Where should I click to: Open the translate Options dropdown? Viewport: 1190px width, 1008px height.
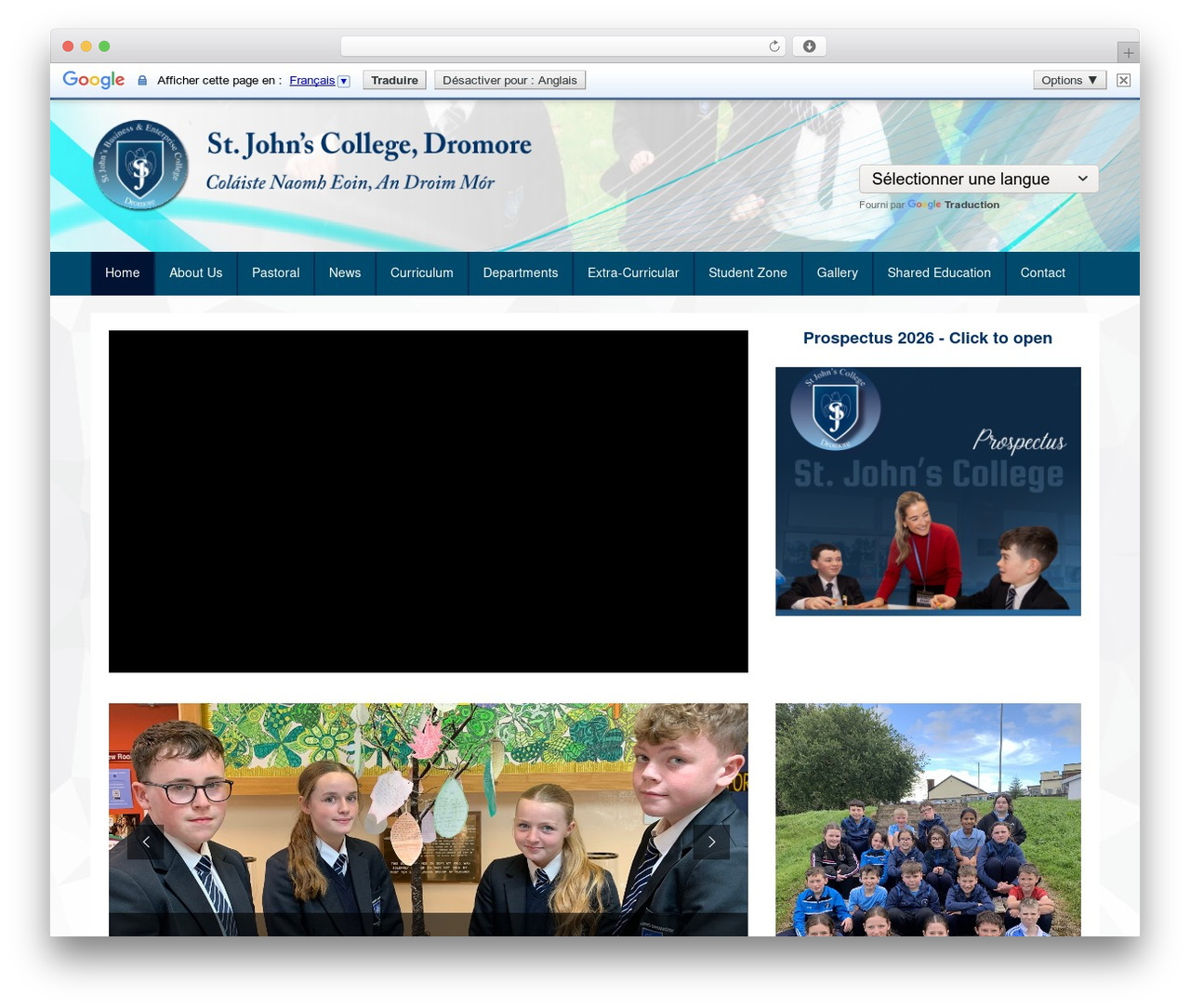coord(1069,80)
